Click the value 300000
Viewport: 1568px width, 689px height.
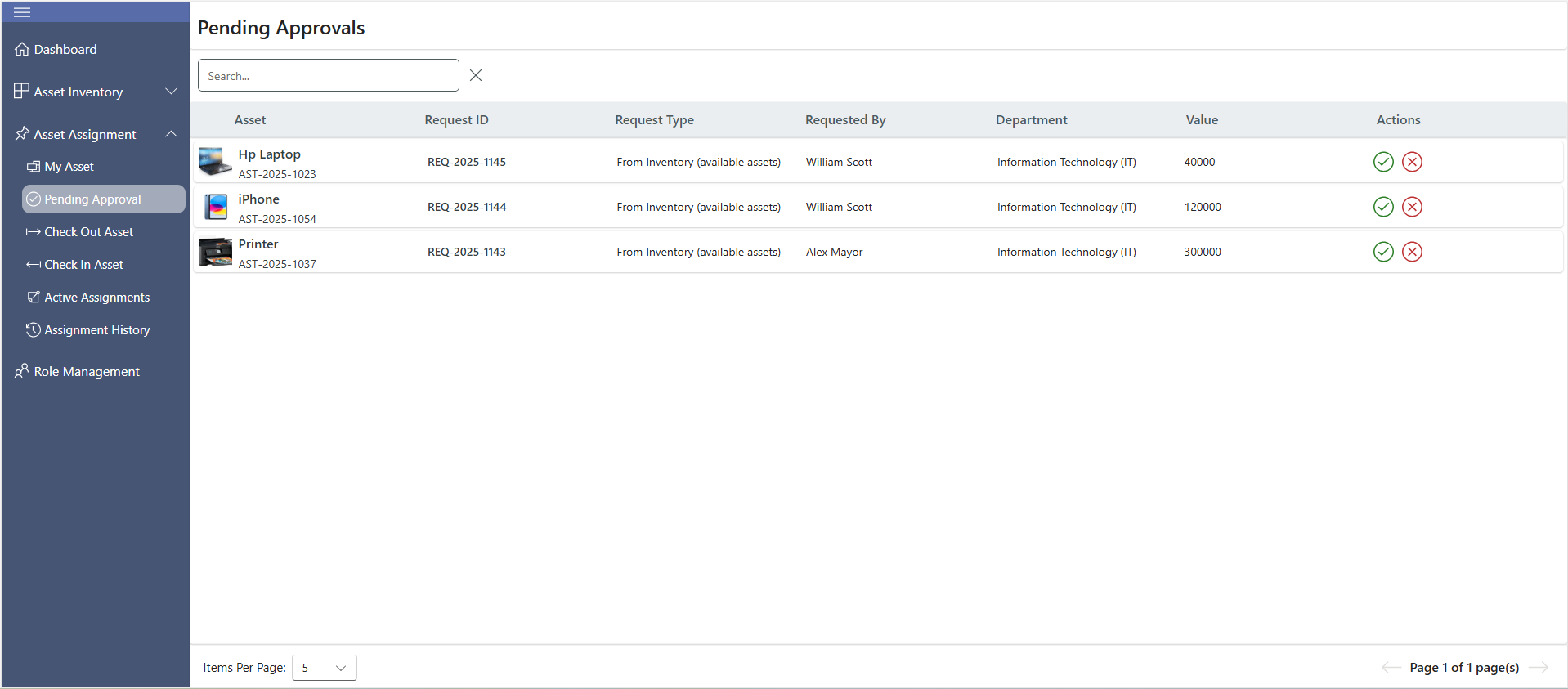point(1203,252)
